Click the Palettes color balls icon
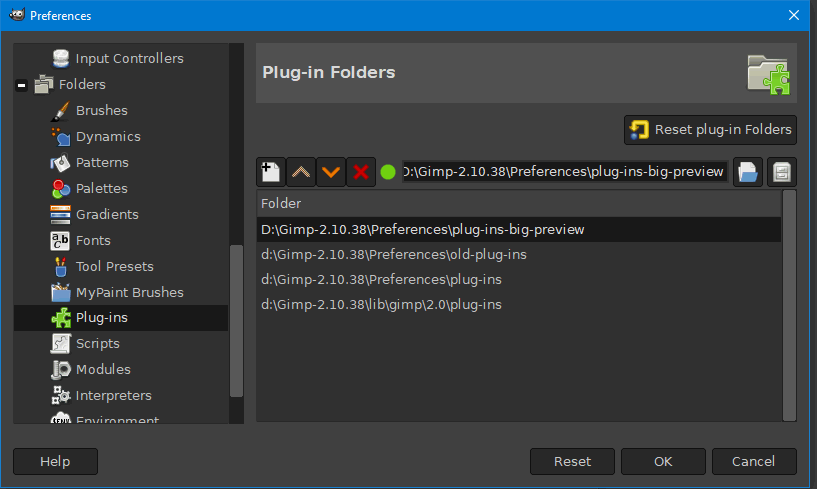 [60, 189]
